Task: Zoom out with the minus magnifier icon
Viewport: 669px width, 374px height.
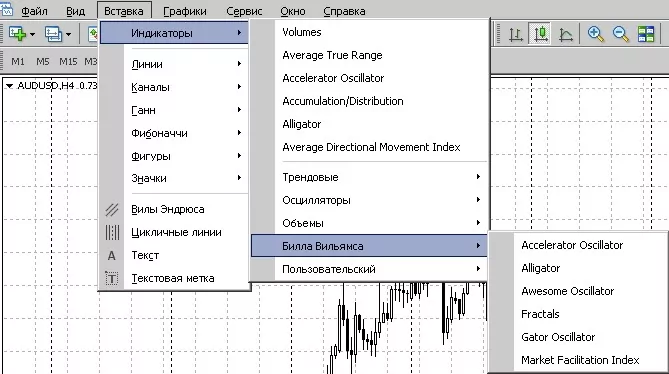Action: point(620,34)
